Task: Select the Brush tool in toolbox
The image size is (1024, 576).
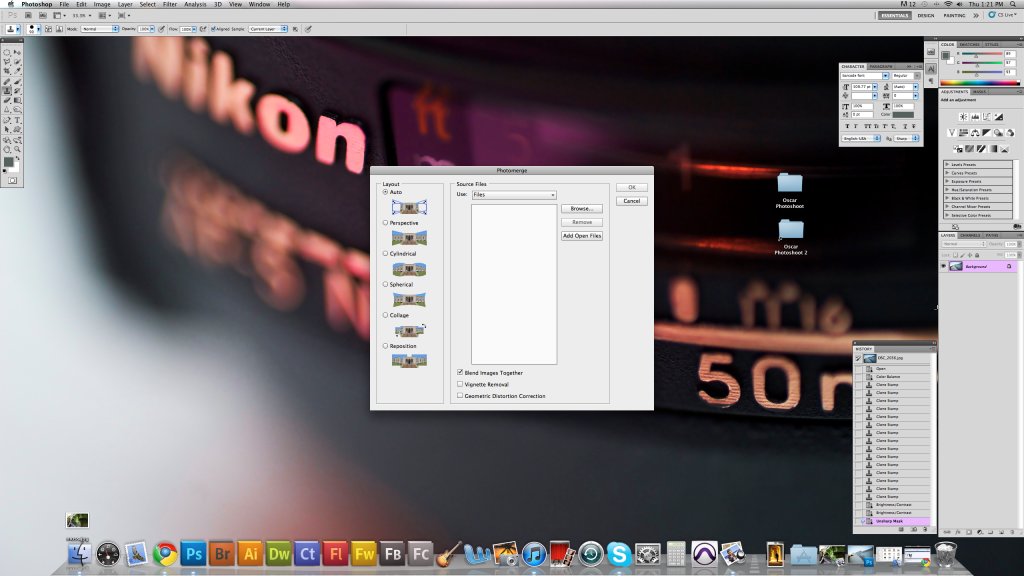Action: pyautogui.click(x=18, y=82)
